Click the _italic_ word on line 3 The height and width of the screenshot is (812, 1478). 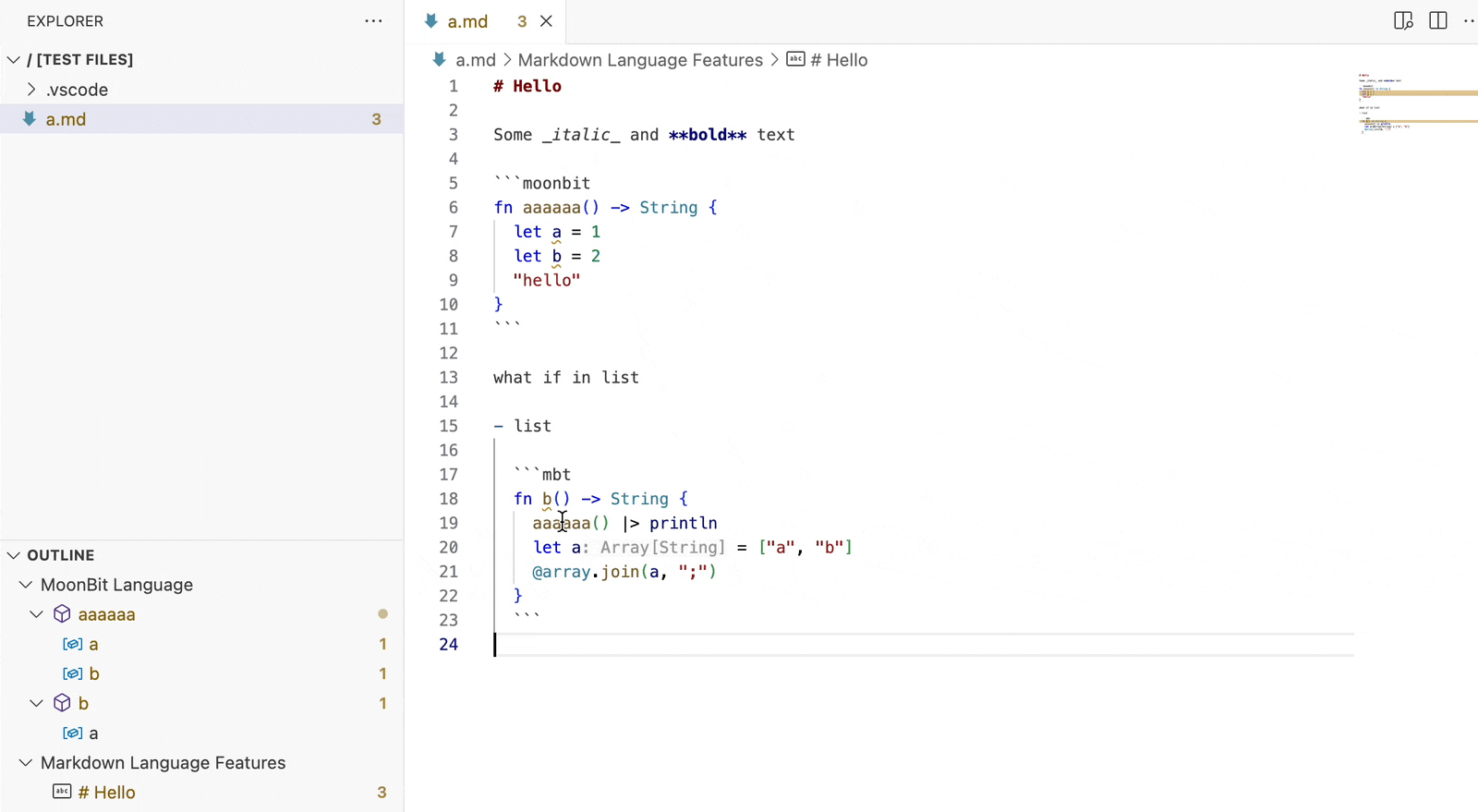581,135
